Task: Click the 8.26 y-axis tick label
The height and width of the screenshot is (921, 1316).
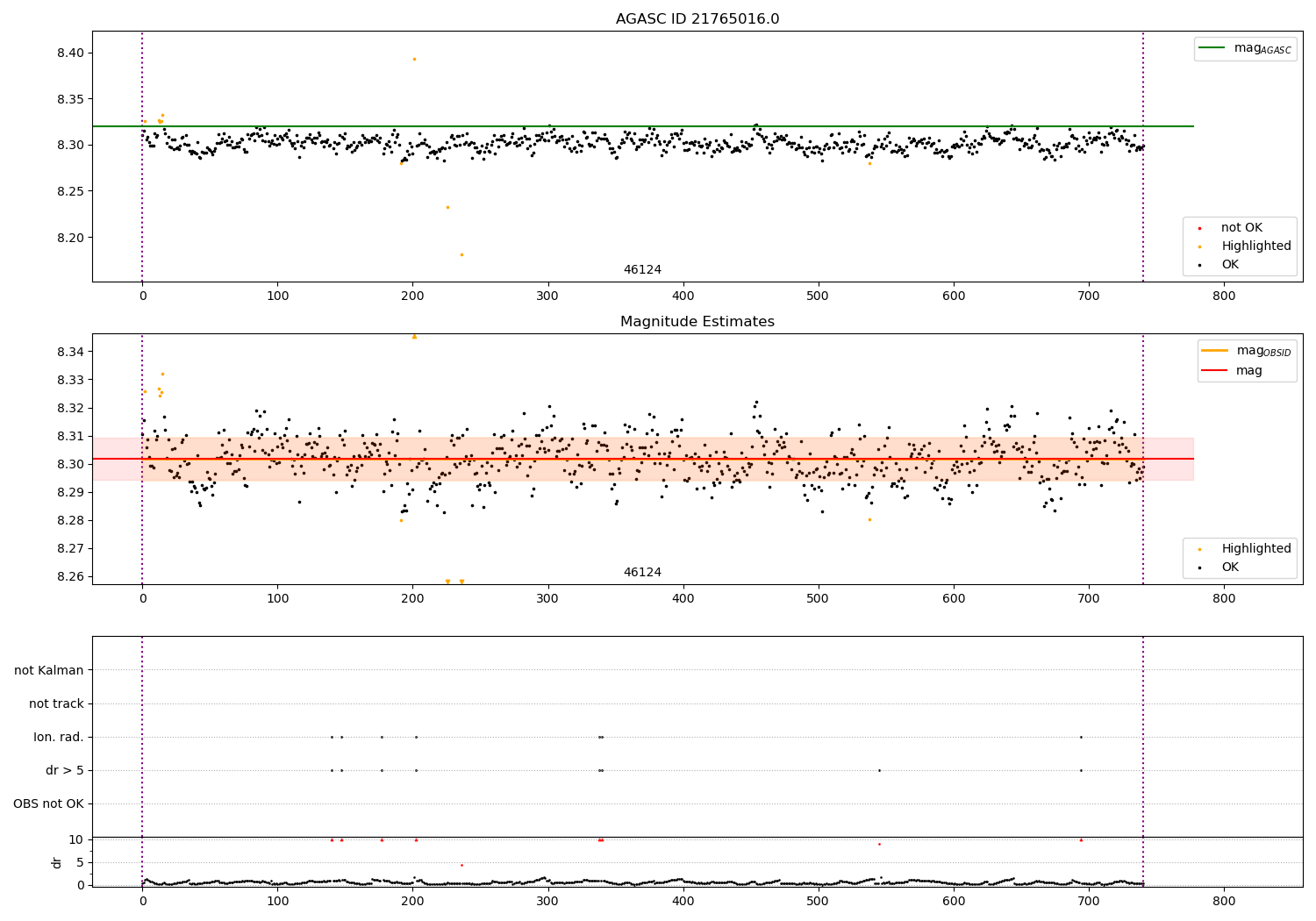Action: coord(71,576)
